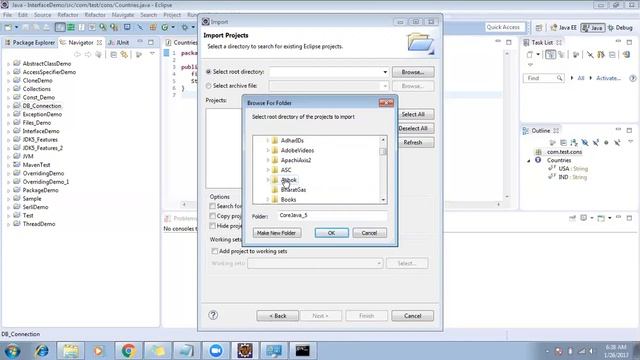Viewport: 640px width, 360px height.
Task: Open the root directory combo box dropdown
Action: pyautogui.click(x=384, y=72)
